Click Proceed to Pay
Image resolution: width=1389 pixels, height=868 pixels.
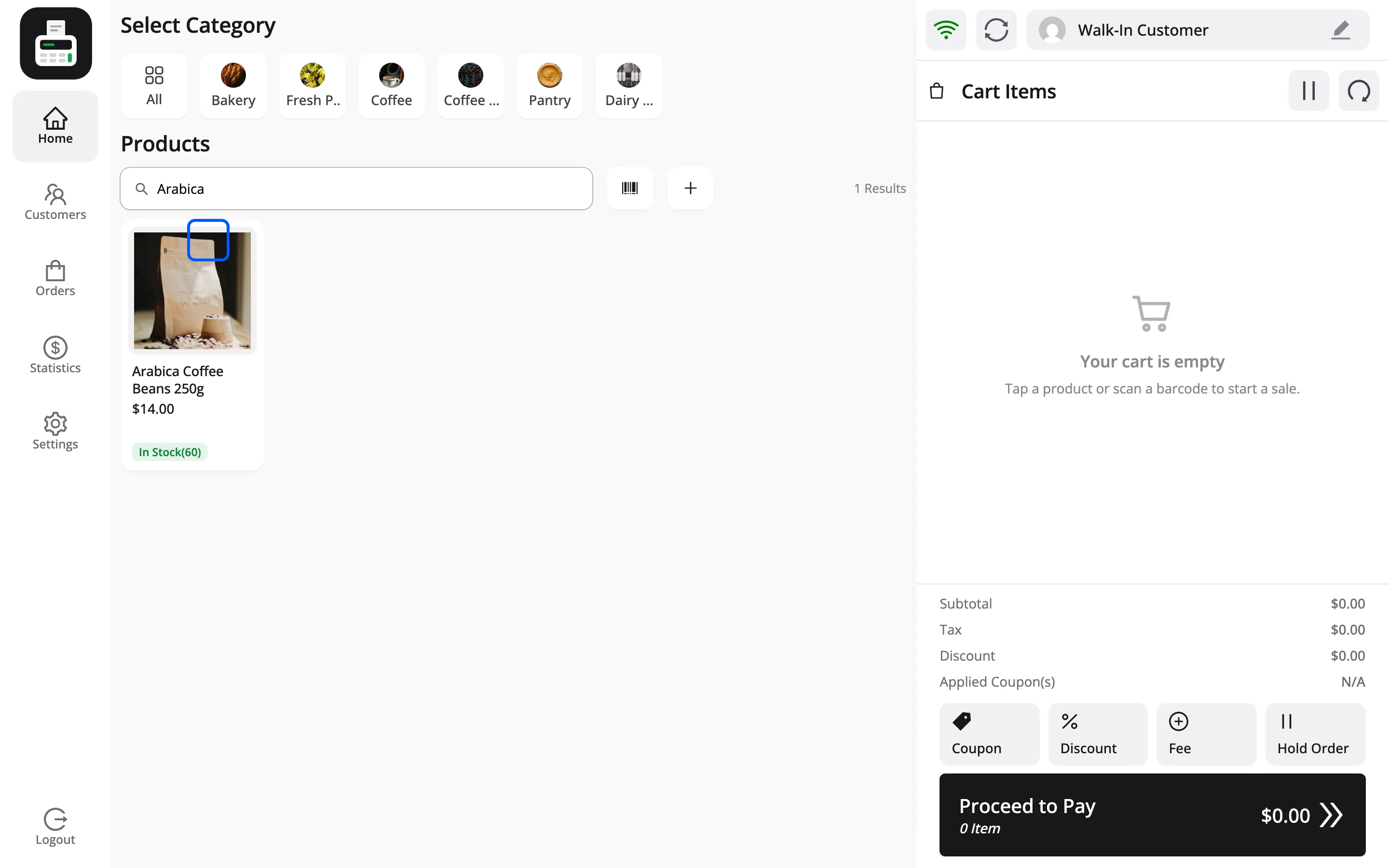point(1153,814)
